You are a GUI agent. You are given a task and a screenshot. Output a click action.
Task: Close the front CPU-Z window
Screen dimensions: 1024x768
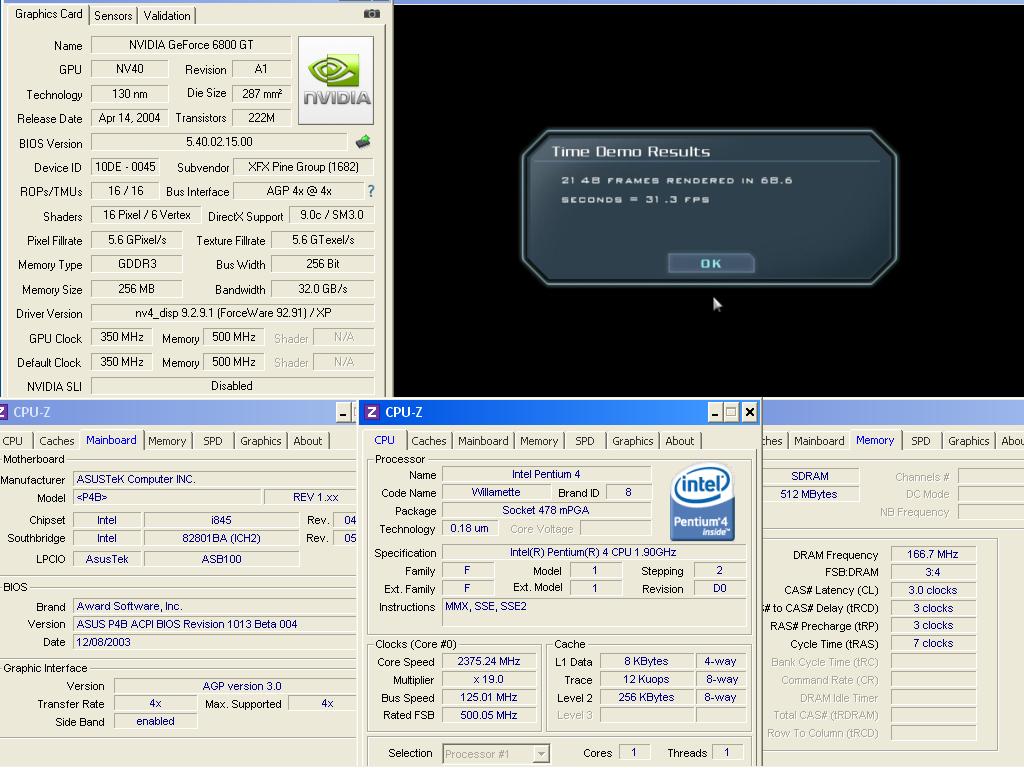tap(750, 412)
